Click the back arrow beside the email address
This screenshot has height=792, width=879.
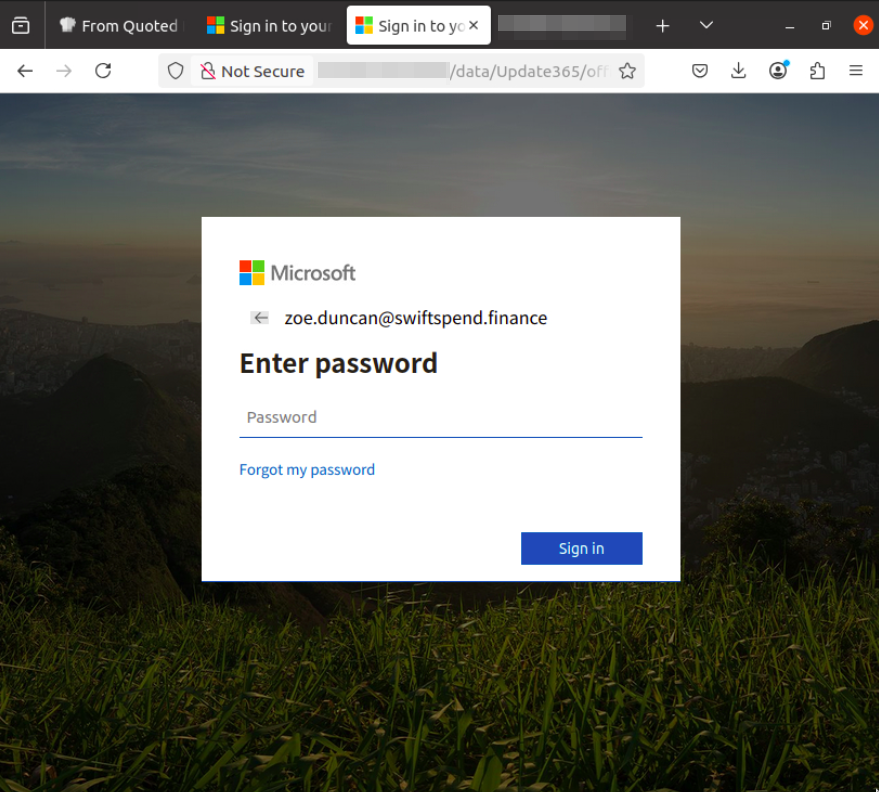(x=260, y=318)
